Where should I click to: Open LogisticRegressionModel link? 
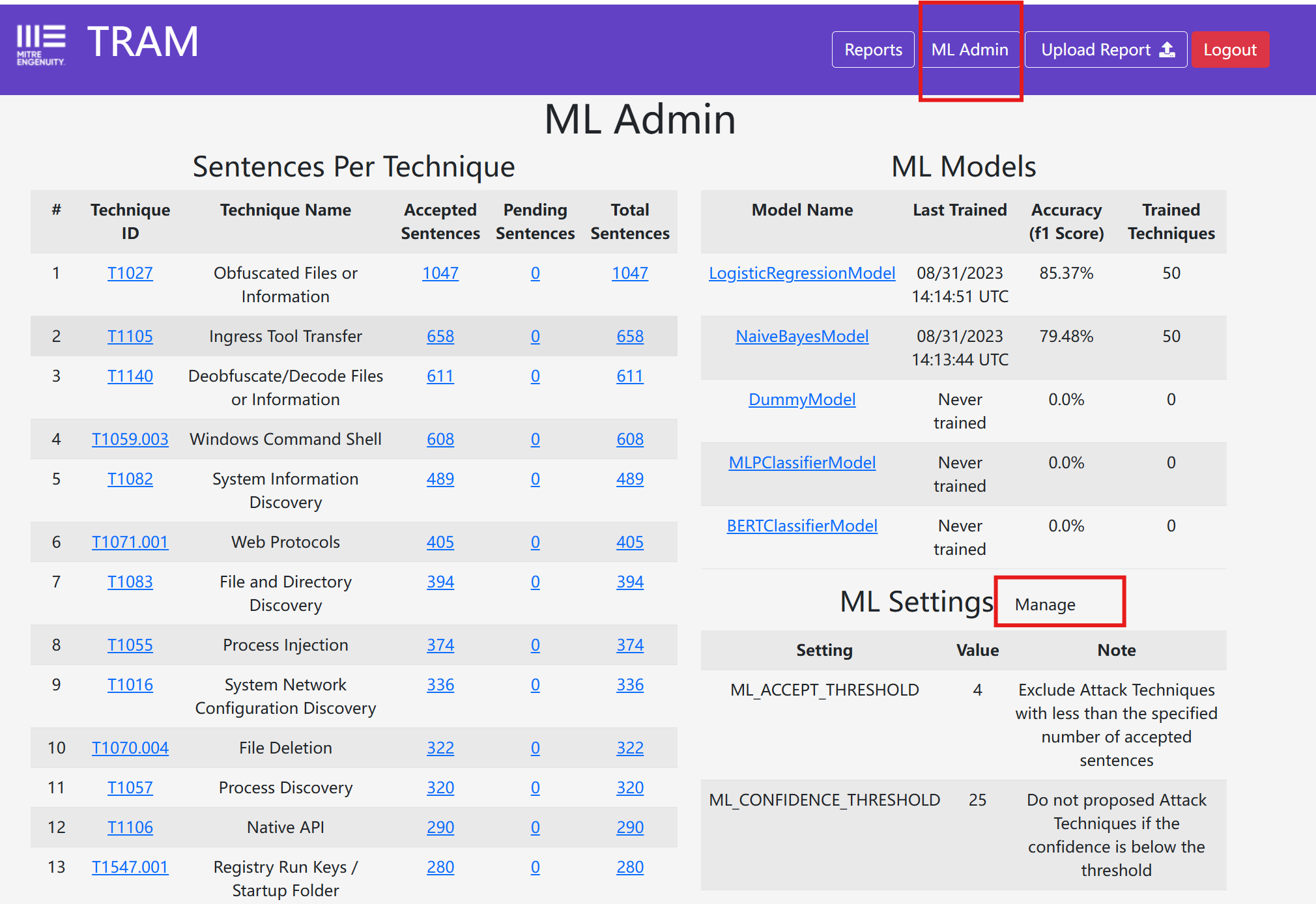(801, 273)
